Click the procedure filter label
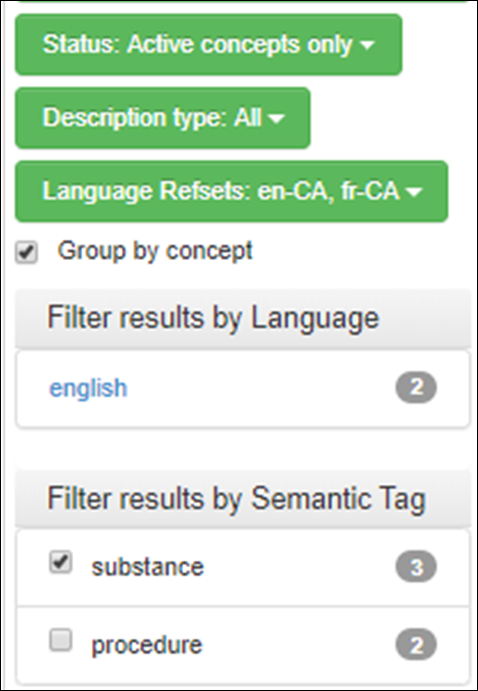Viewport: 478px width, 691px height. click(x=147, y=646)
